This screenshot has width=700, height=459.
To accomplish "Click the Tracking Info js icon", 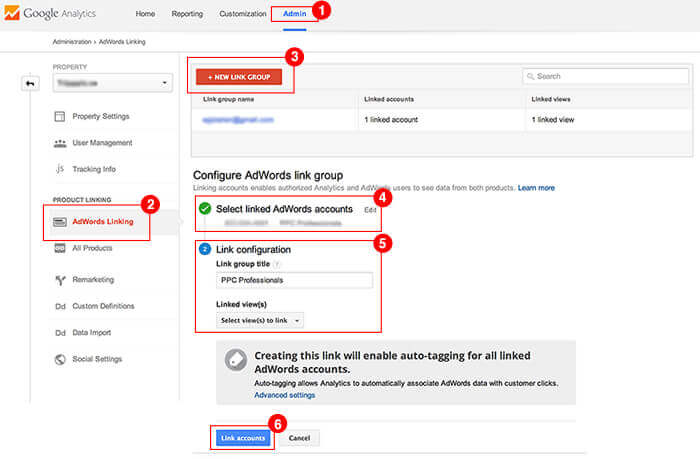I will click(60, 169).
